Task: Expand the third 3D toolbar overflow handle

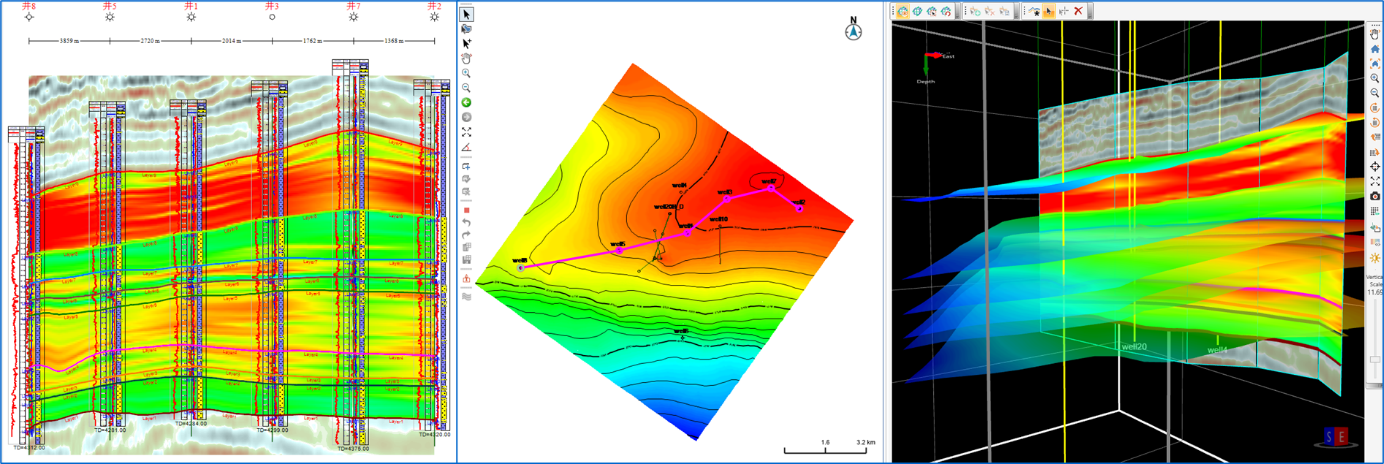Action: [1092, 11]
